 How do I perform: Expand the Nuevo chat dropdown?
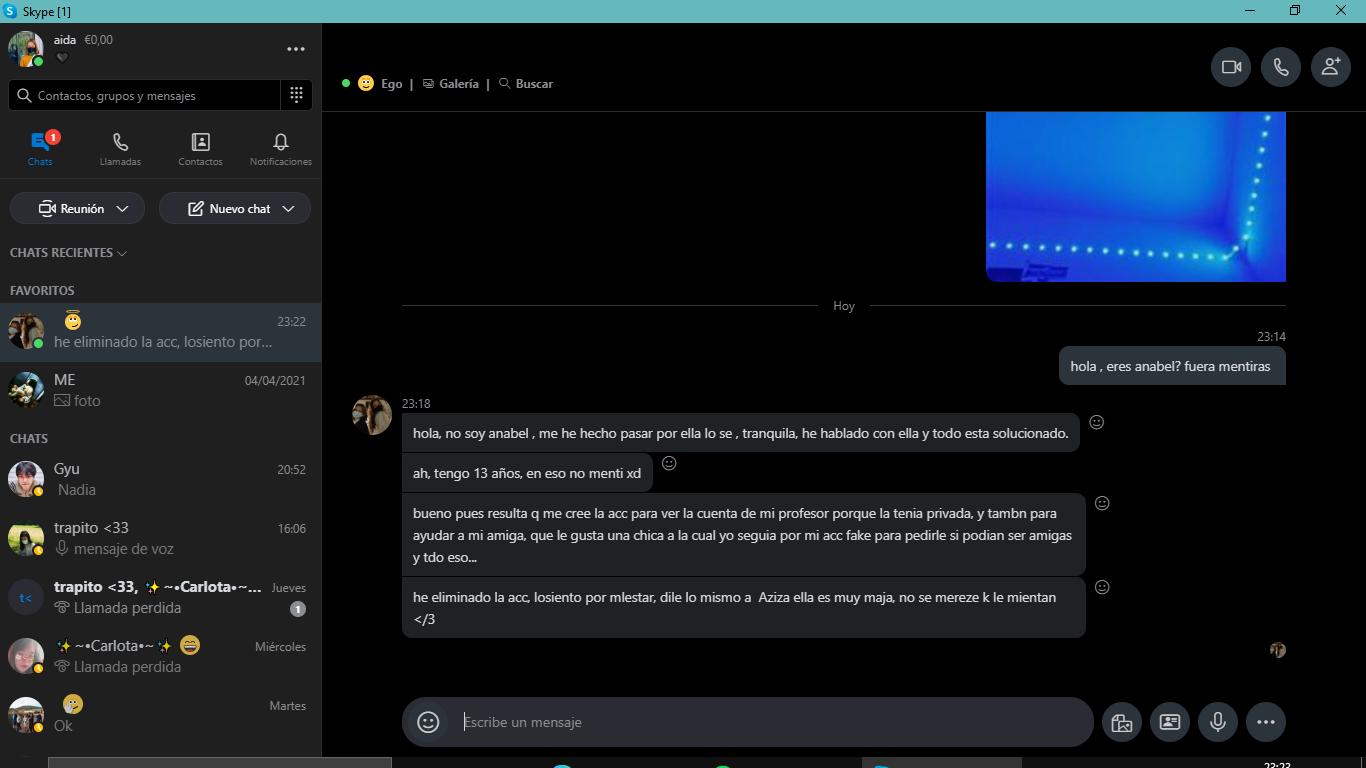pos(288,209)
